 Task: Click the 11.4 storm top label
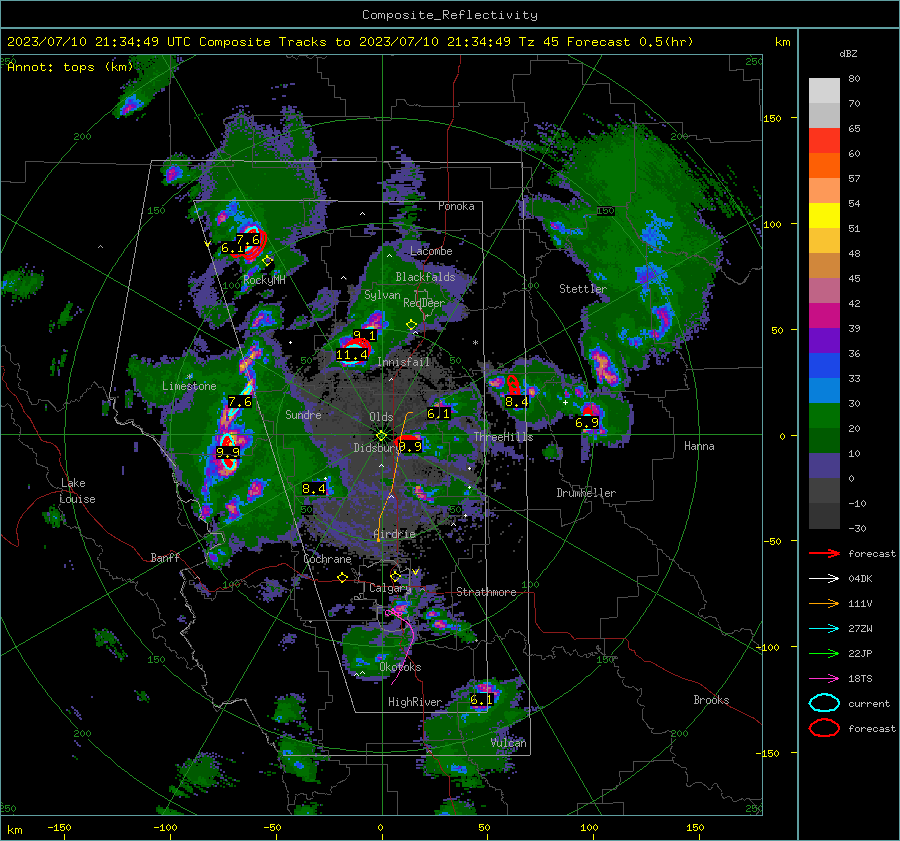pyautogui.click(x=352, y=355)
